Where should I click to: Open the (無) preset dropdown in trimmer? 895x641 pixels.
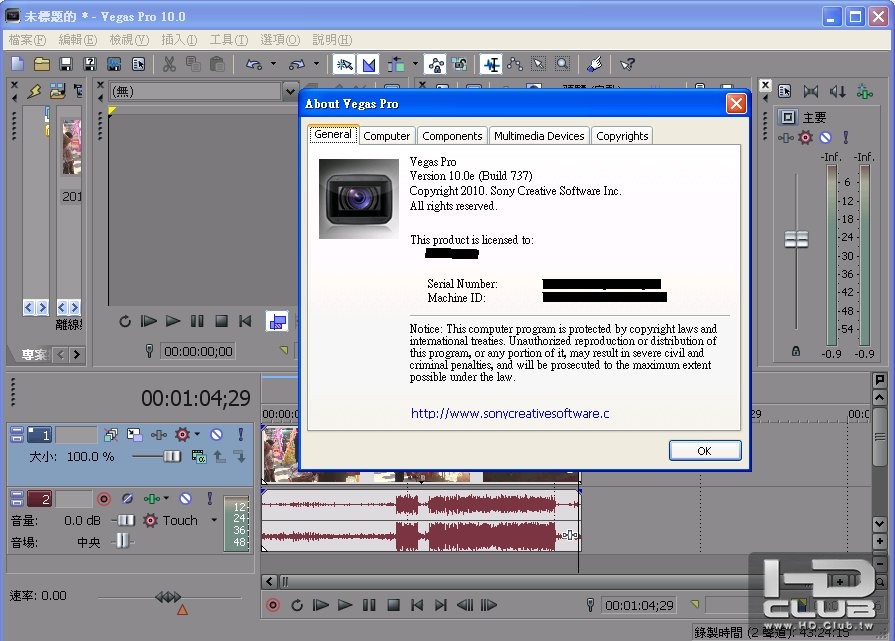[290, 91]
